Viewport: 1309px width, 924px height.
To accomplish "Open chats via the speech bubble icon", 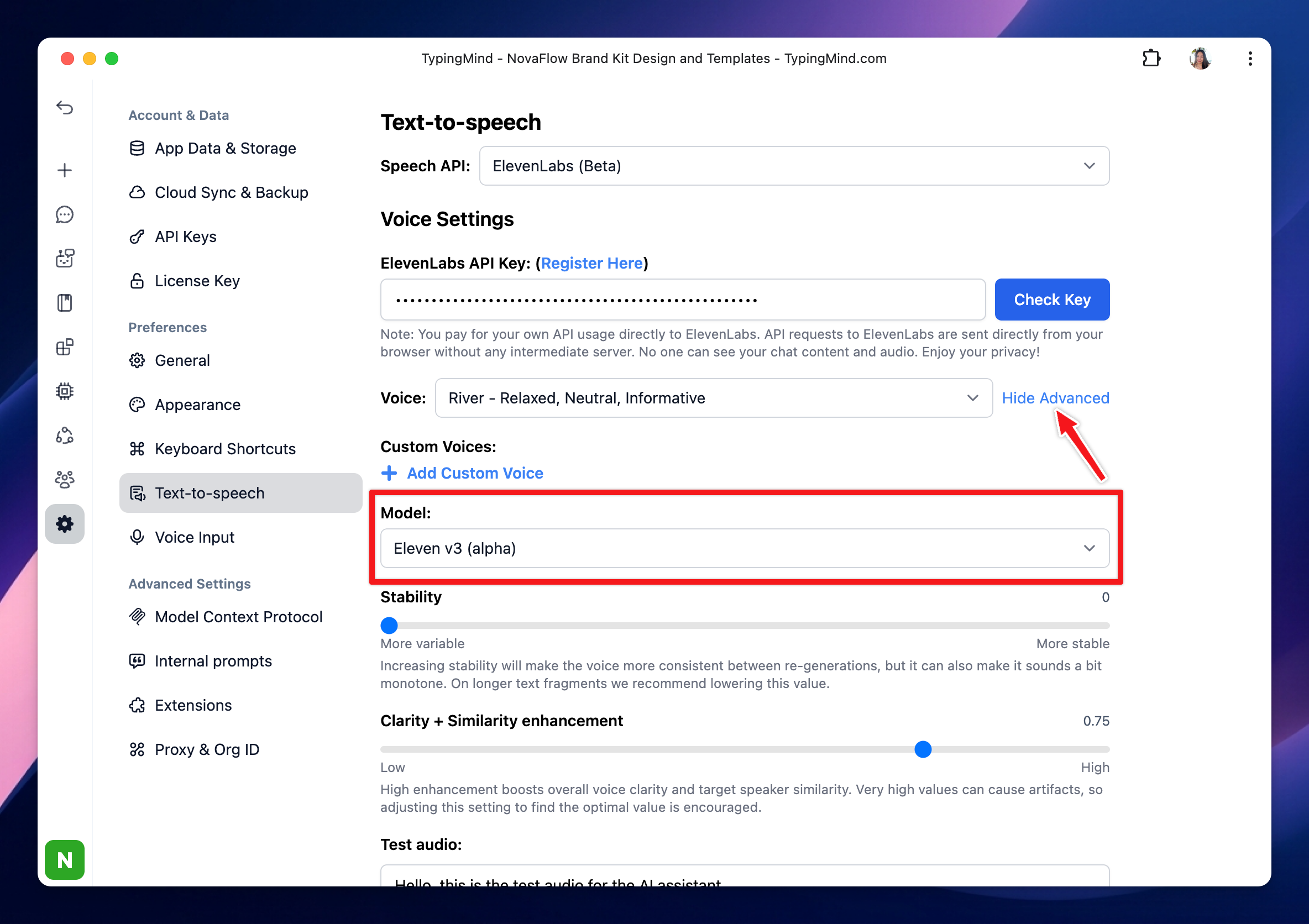I will point(65,214).
